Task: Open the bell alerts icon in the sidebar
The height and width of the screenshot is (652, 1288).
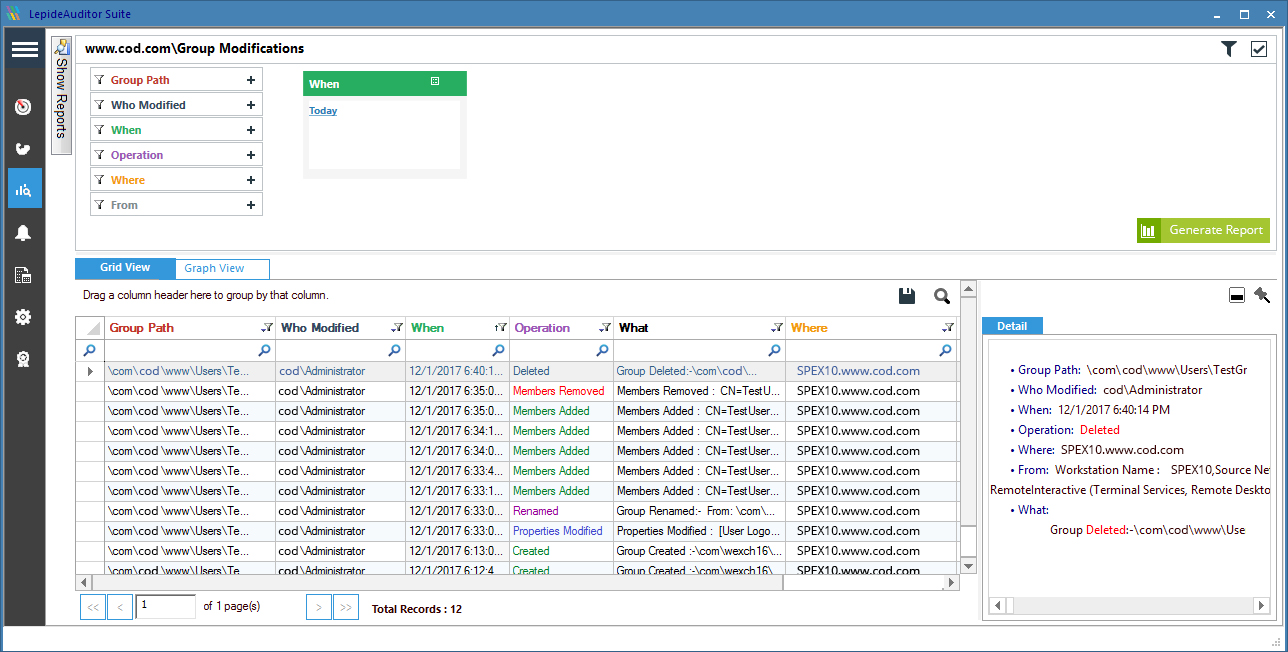Action: coord(23,233)
